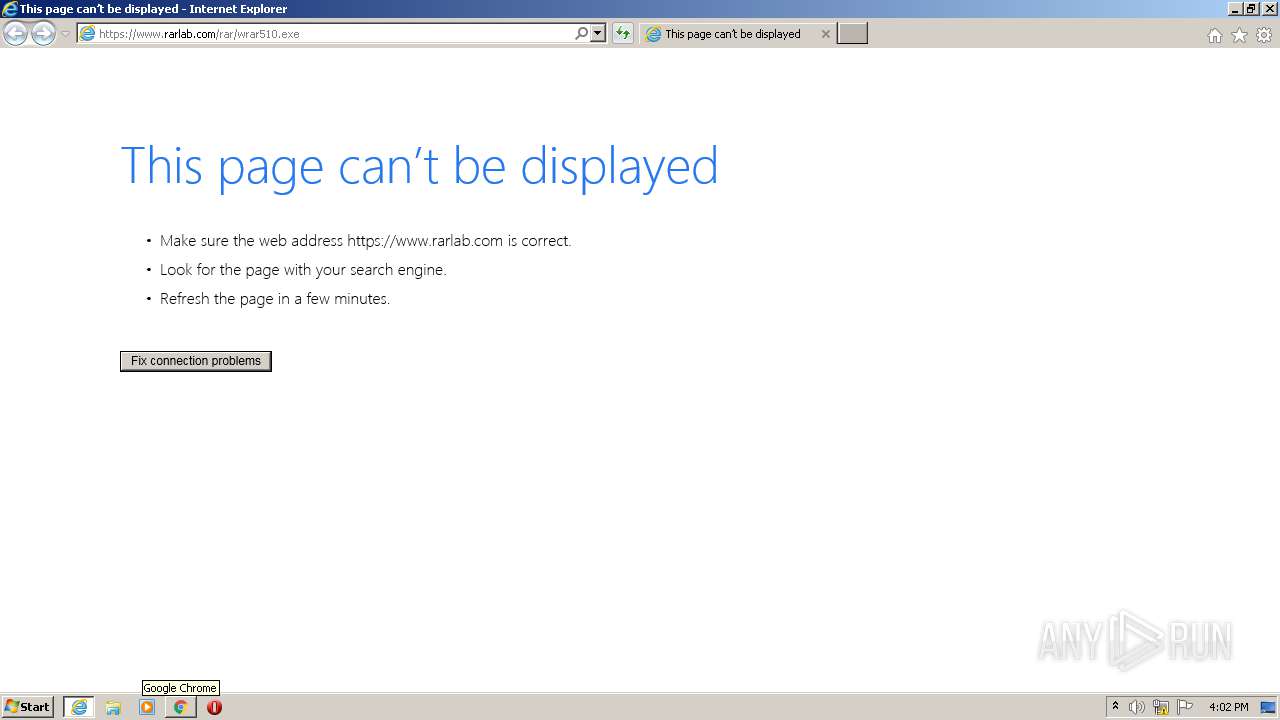The height and width of the screenshot is (720, 1280).
Task: Click the 4:02 PM system clock
Action: pos(1229,707)
